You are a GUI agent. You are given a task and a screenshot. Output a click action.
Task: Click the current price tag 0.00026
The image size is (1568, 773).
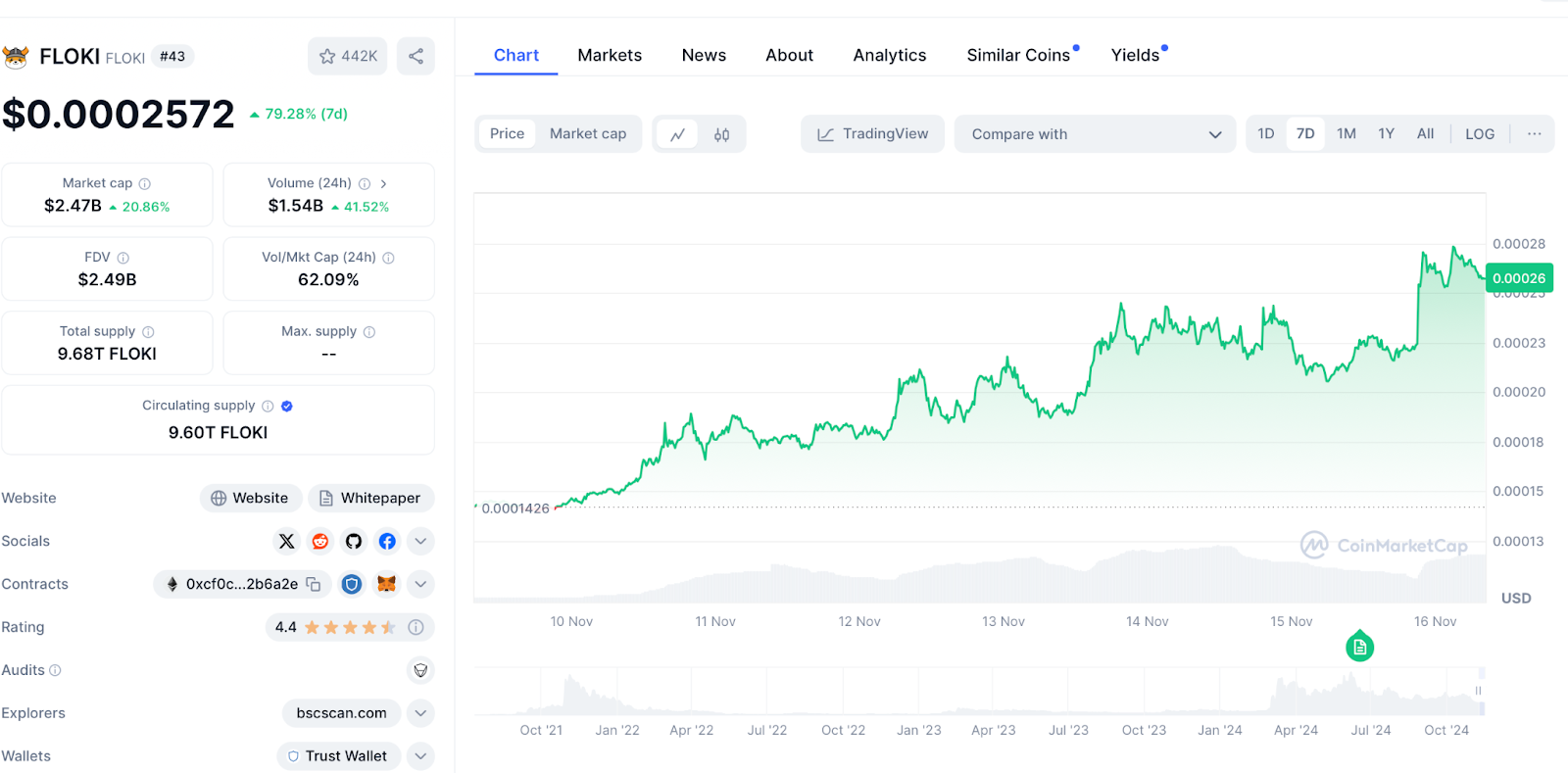click(1519, 278)
